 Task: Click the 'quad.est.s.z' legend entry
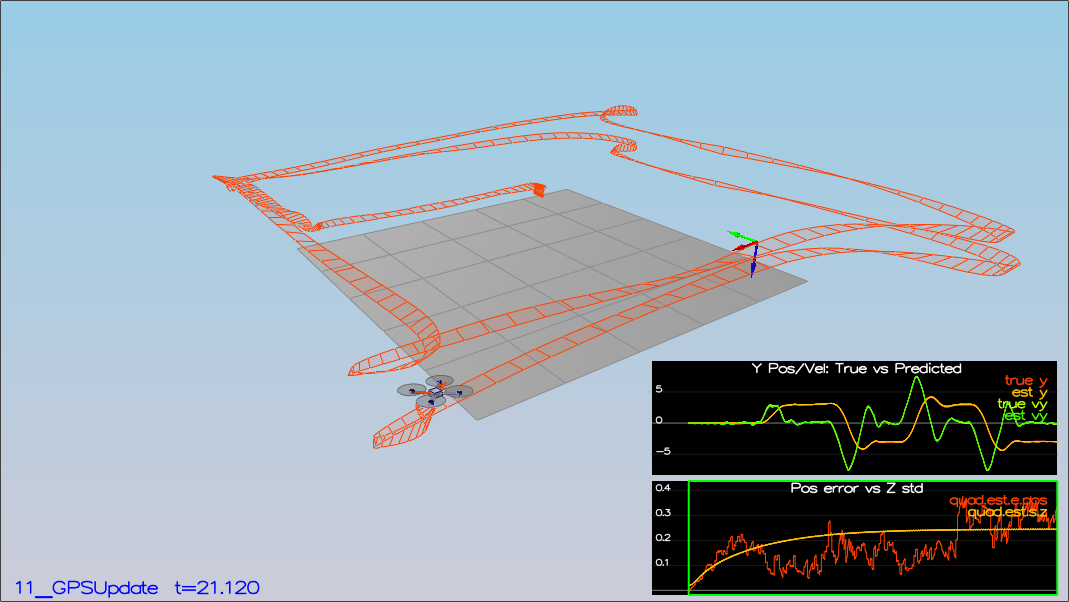coord(1007,512)
